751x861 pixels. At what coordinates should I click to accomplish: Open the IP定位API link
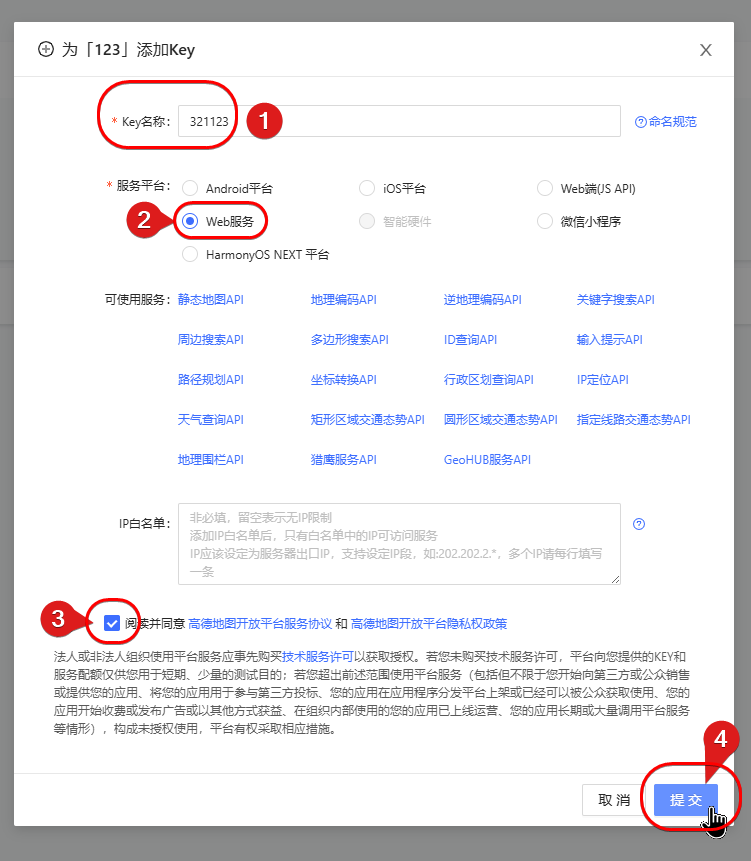pos(603,380)
